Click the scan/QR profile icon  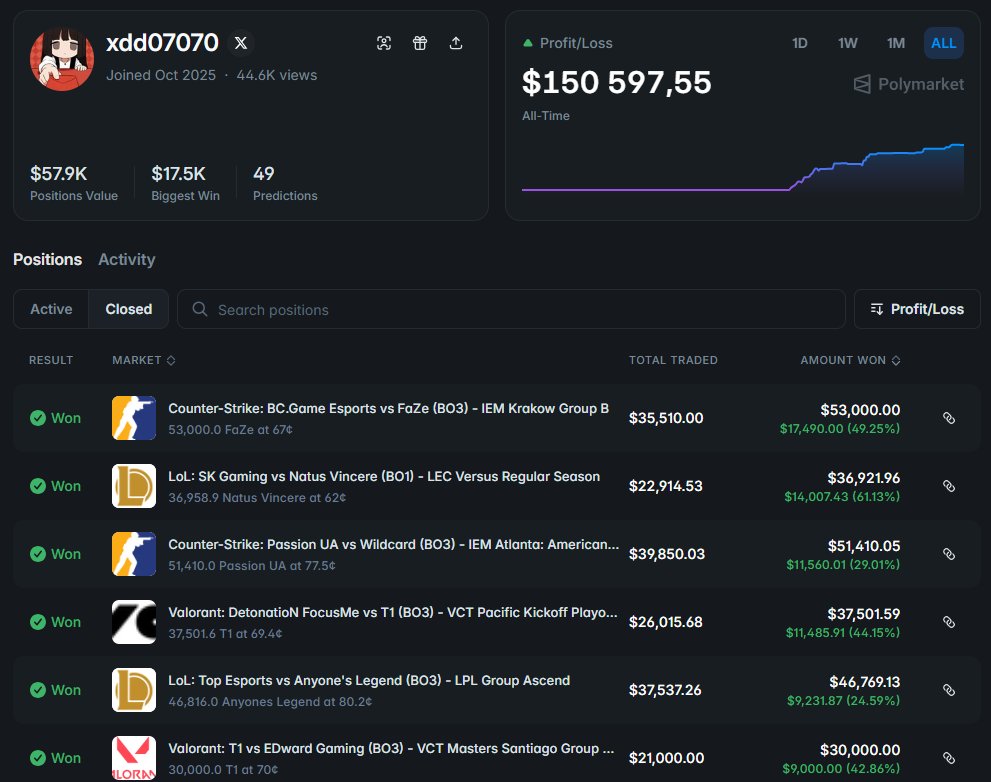coord(384,43)
